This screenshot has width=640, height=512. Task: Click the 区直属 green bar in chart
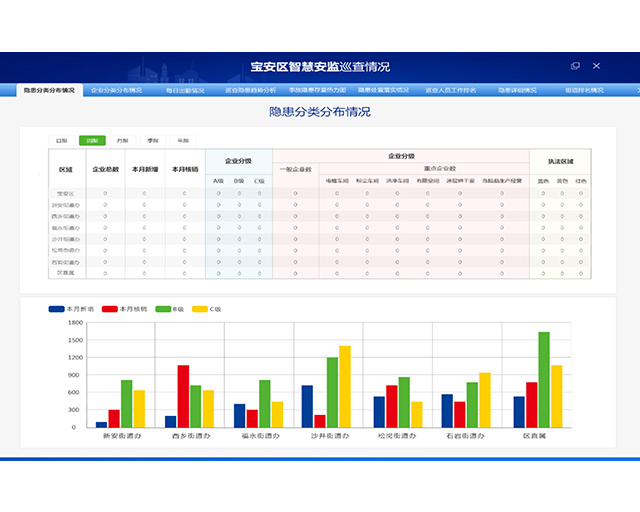[544, 379]
